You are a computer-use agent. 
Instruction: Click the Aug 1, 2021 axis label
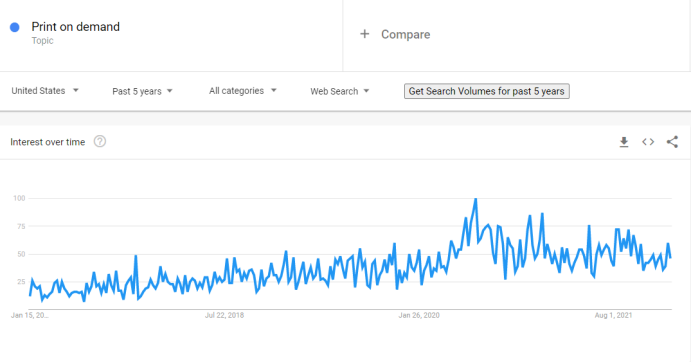[613, 315]
